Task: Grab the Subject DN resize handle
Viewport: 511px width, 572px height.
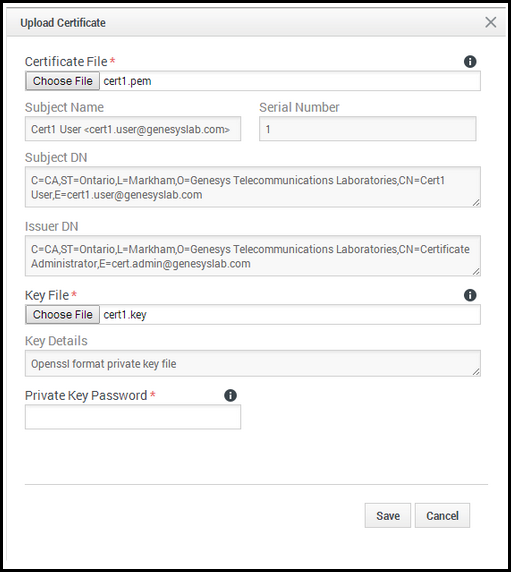Action: [x=476, y=203]
